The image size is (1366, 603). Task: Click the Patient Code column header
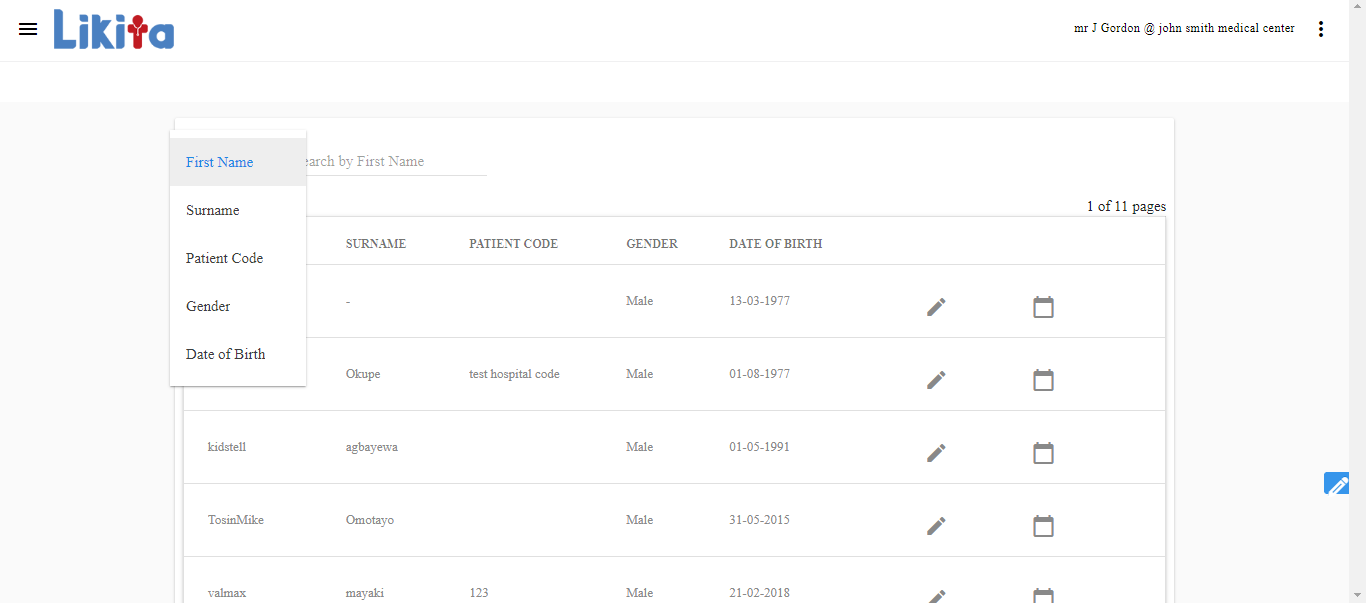click(x=513, y=244)
